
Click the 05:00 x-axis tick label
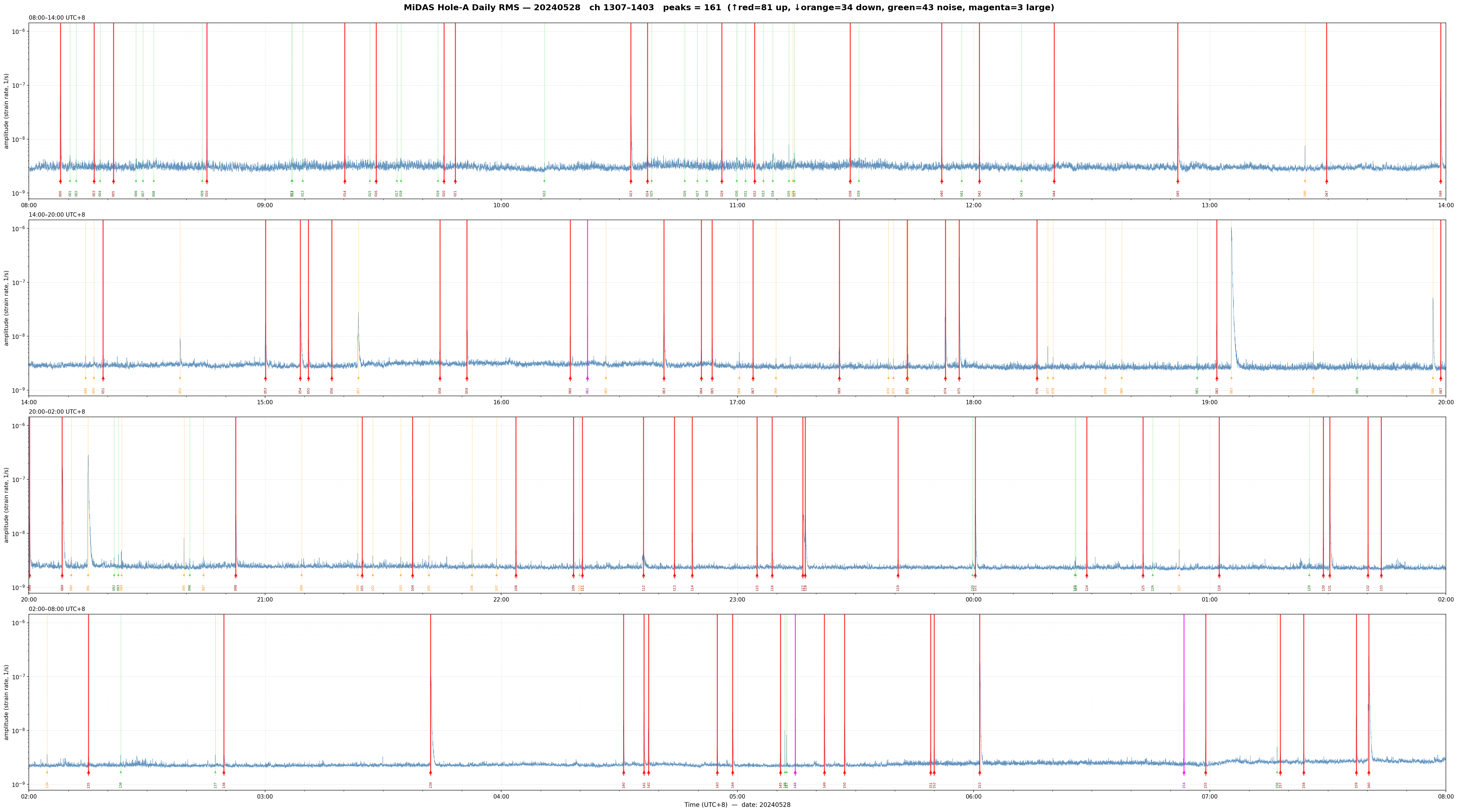point(737,797)
